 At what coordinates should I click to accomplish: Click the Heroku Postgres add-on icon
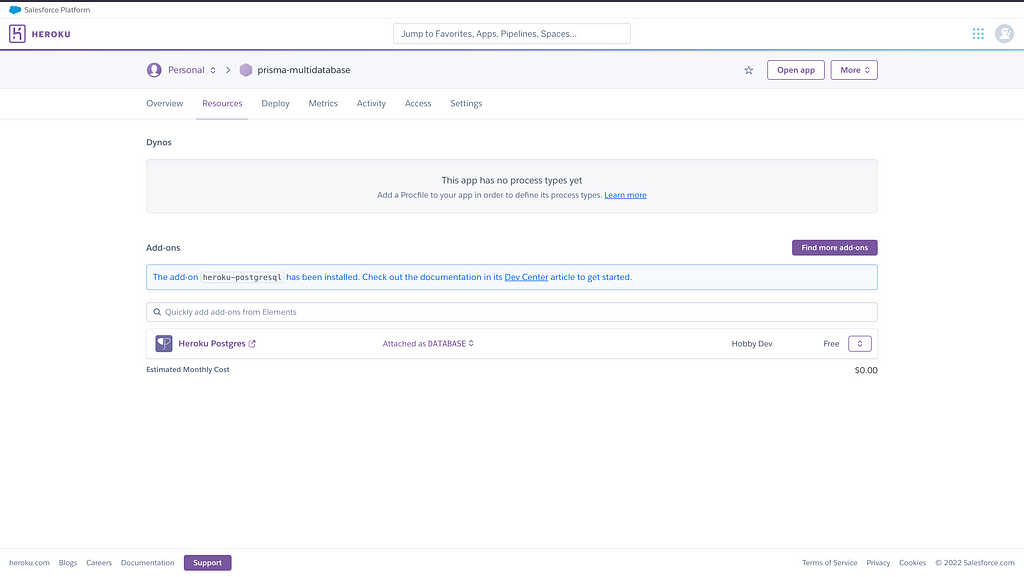pyautogui.click(x=164, y=343)
